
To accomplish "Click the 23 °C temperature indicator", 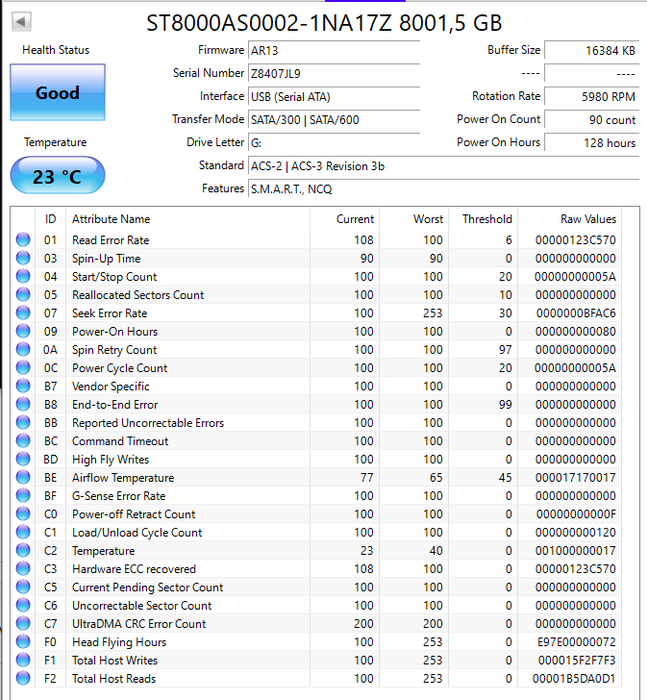I will (57, 176).
